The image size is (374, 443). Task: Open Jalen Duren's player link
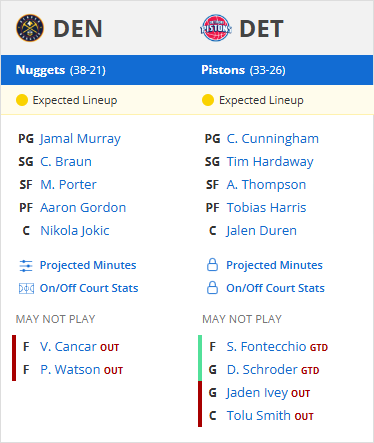tap(261, 231)
